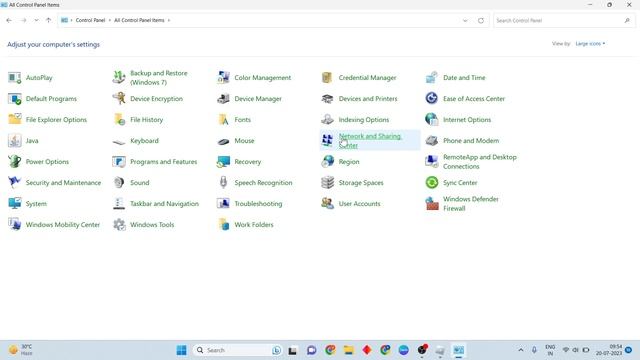Click the Backup and Restore icon

click(119, 78)
